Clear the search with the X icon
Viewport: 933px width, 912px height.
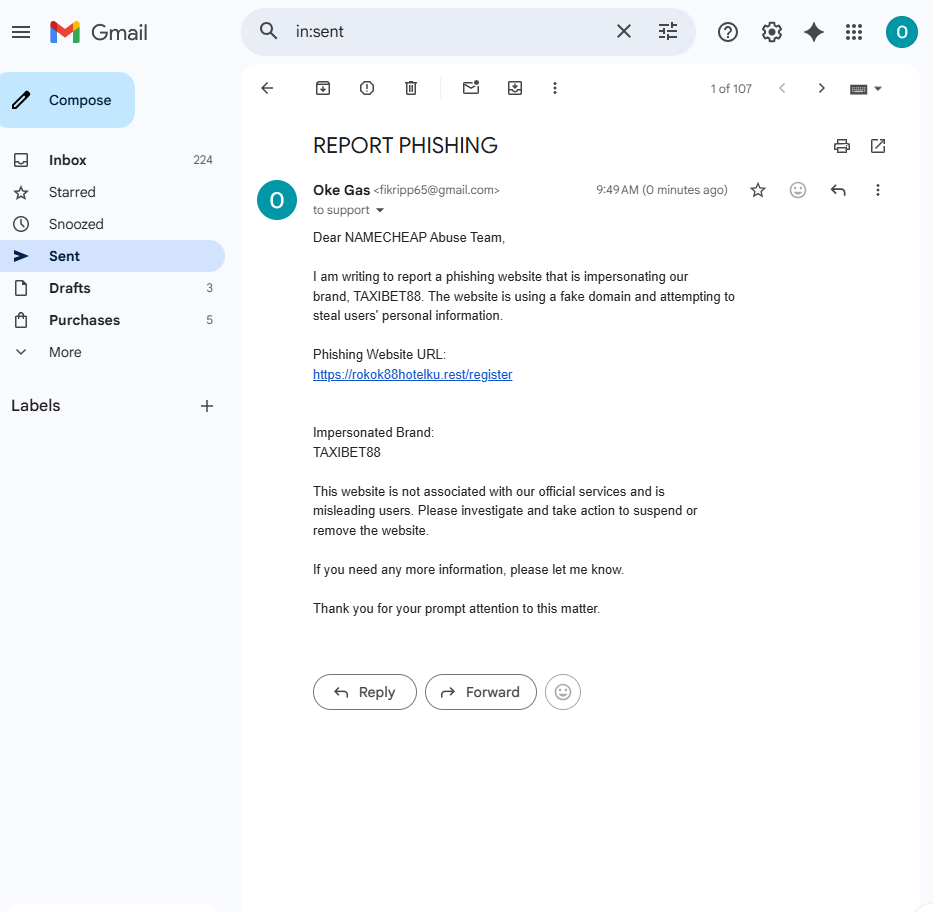[x=624, y=32]
